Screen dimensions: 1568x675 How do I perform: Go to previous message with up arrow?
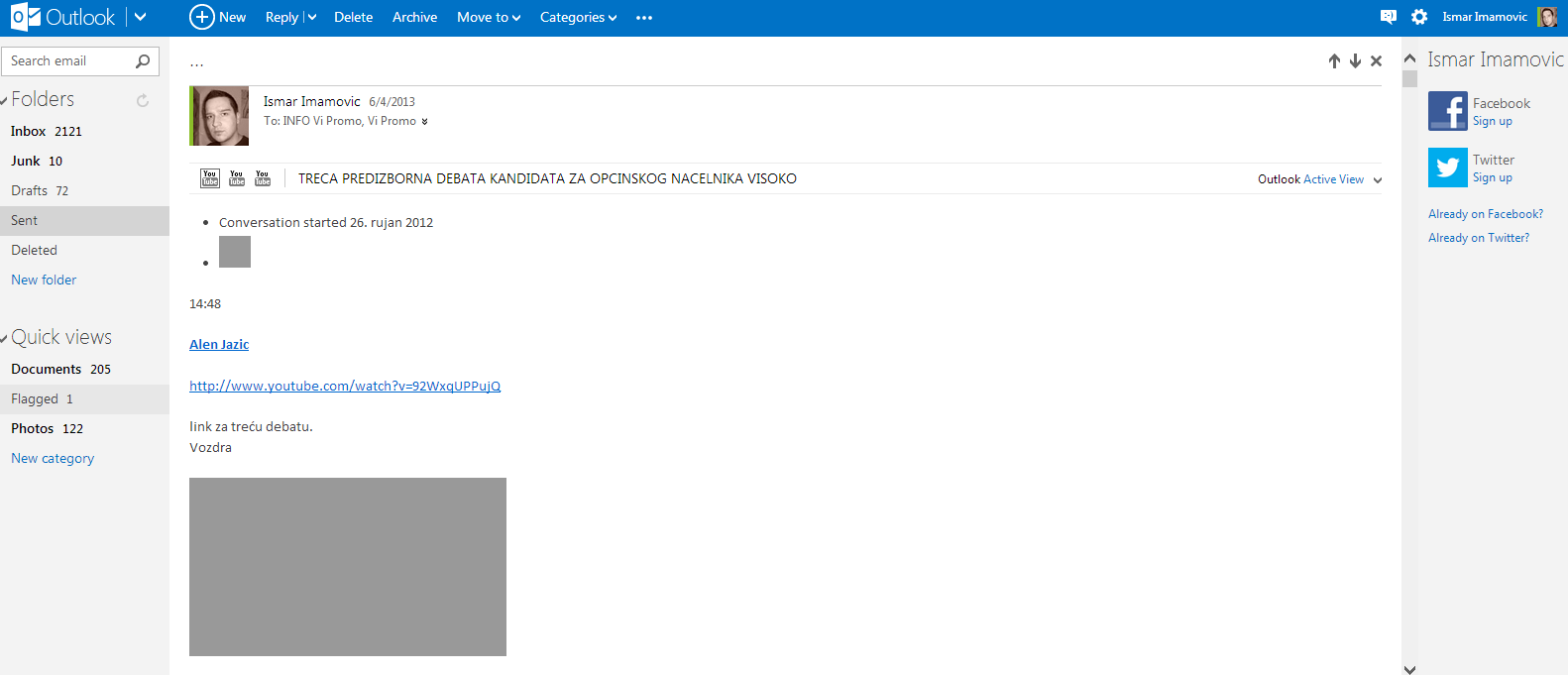pos(1334,61)
